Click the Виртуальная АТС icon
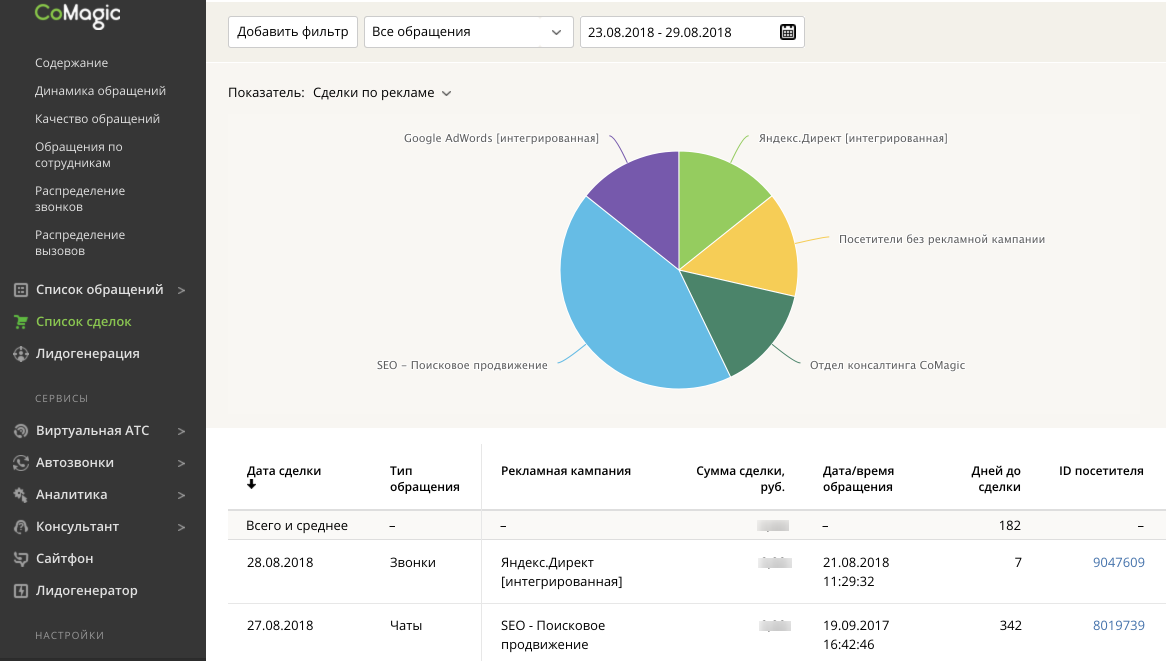This screenshot has width=1166, height=661. (21, 431)
